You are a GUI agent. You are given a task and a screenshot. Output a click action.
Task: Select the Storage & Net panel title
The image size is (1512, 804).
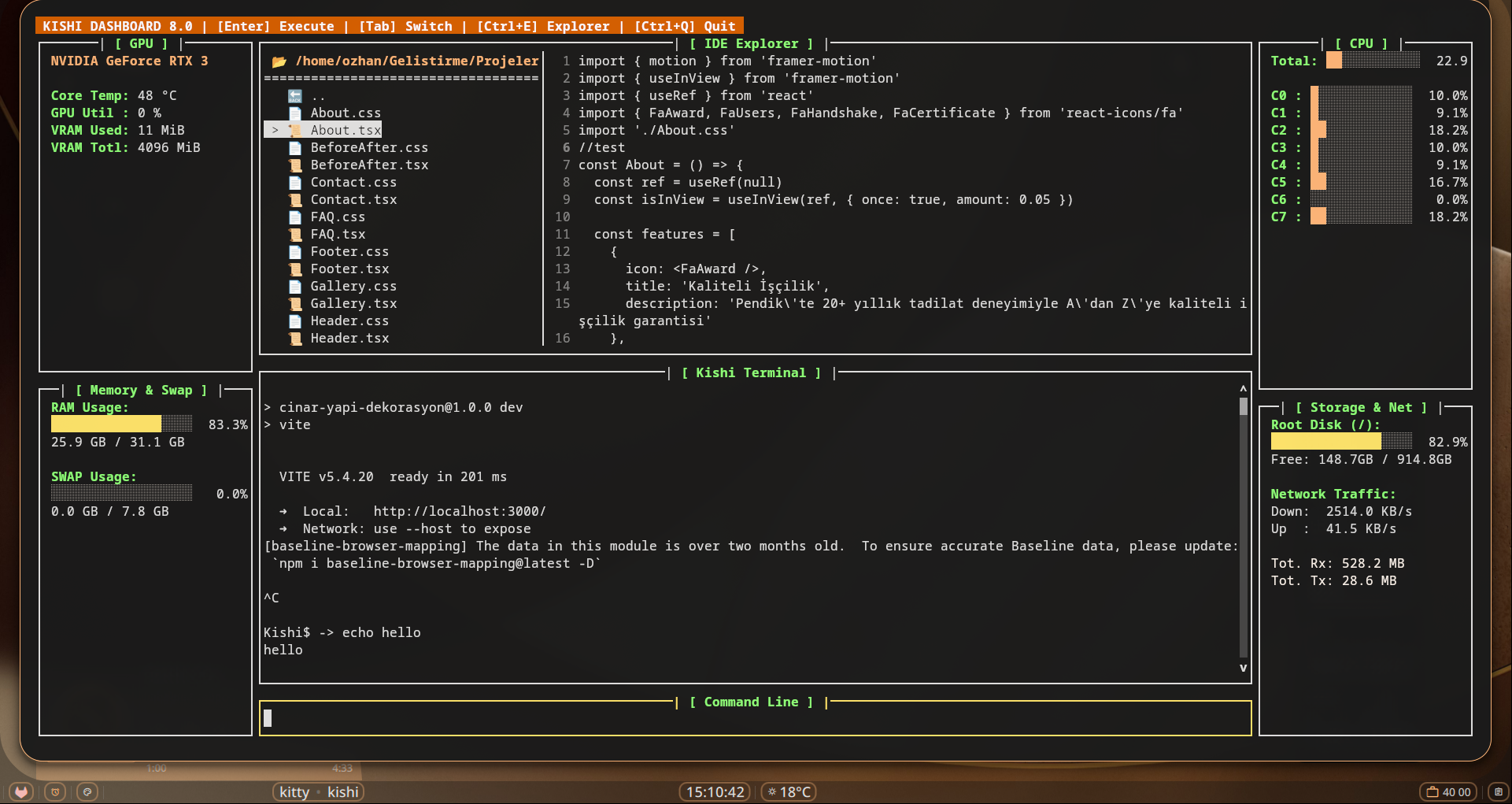tap(1361, 408)
